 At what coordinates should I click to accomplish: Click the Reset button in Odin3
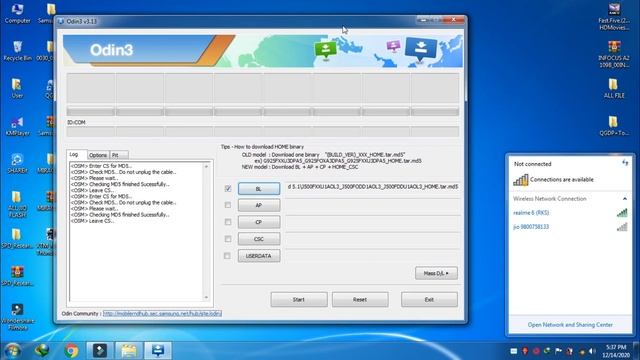[360, 300]
